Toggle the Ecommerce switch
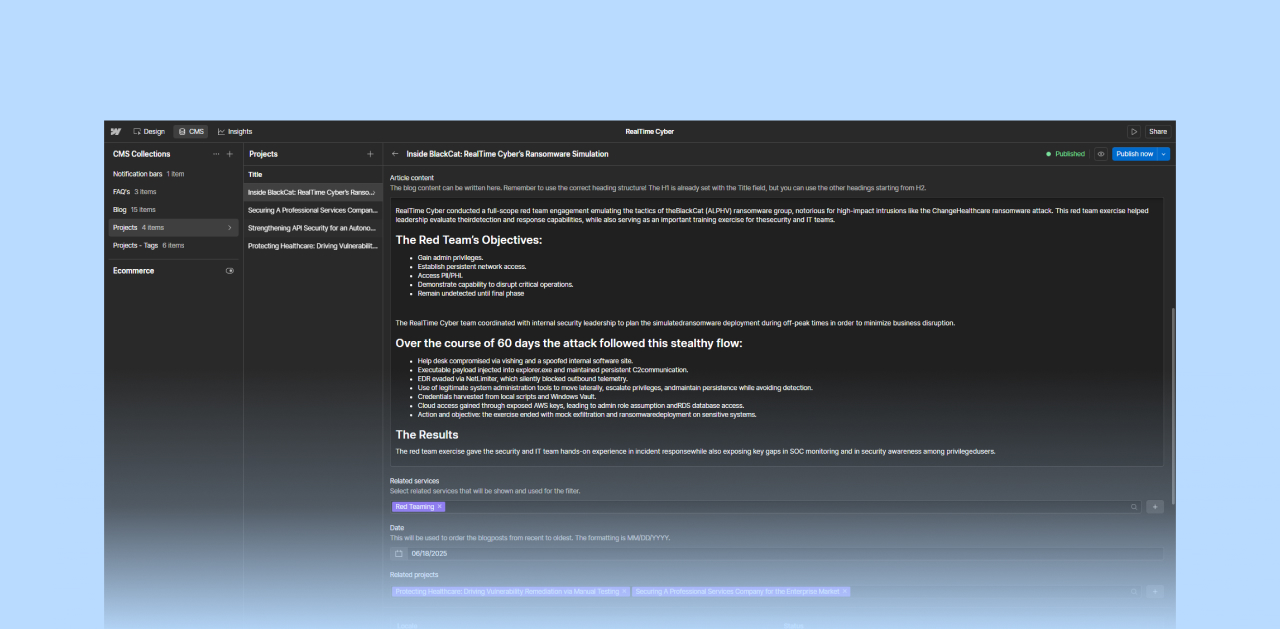The width and height of the screenshot is (1280, 629). click(x=230, y=271)
